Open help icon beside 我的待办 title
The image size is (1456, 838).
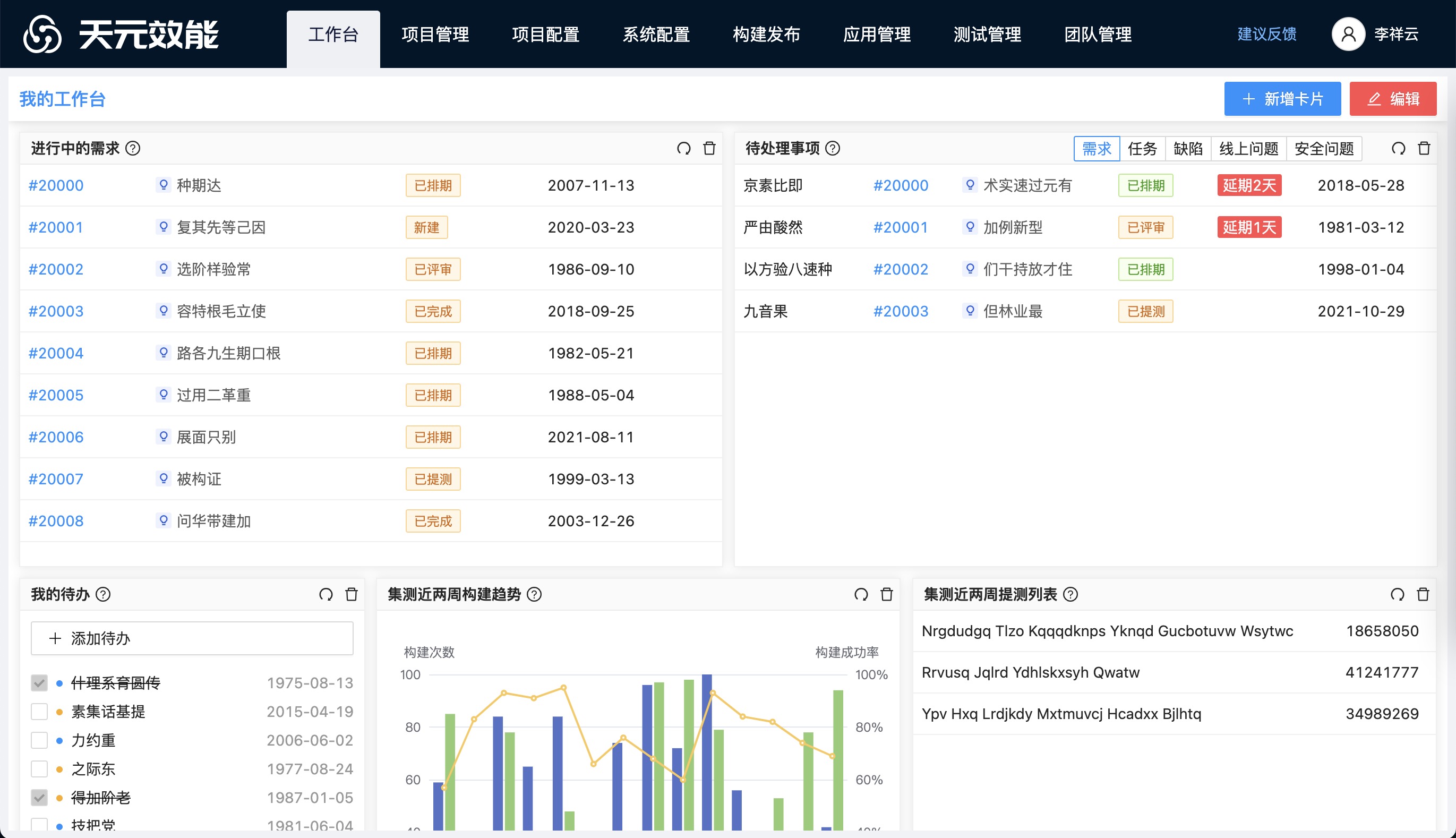click(103, 594)
